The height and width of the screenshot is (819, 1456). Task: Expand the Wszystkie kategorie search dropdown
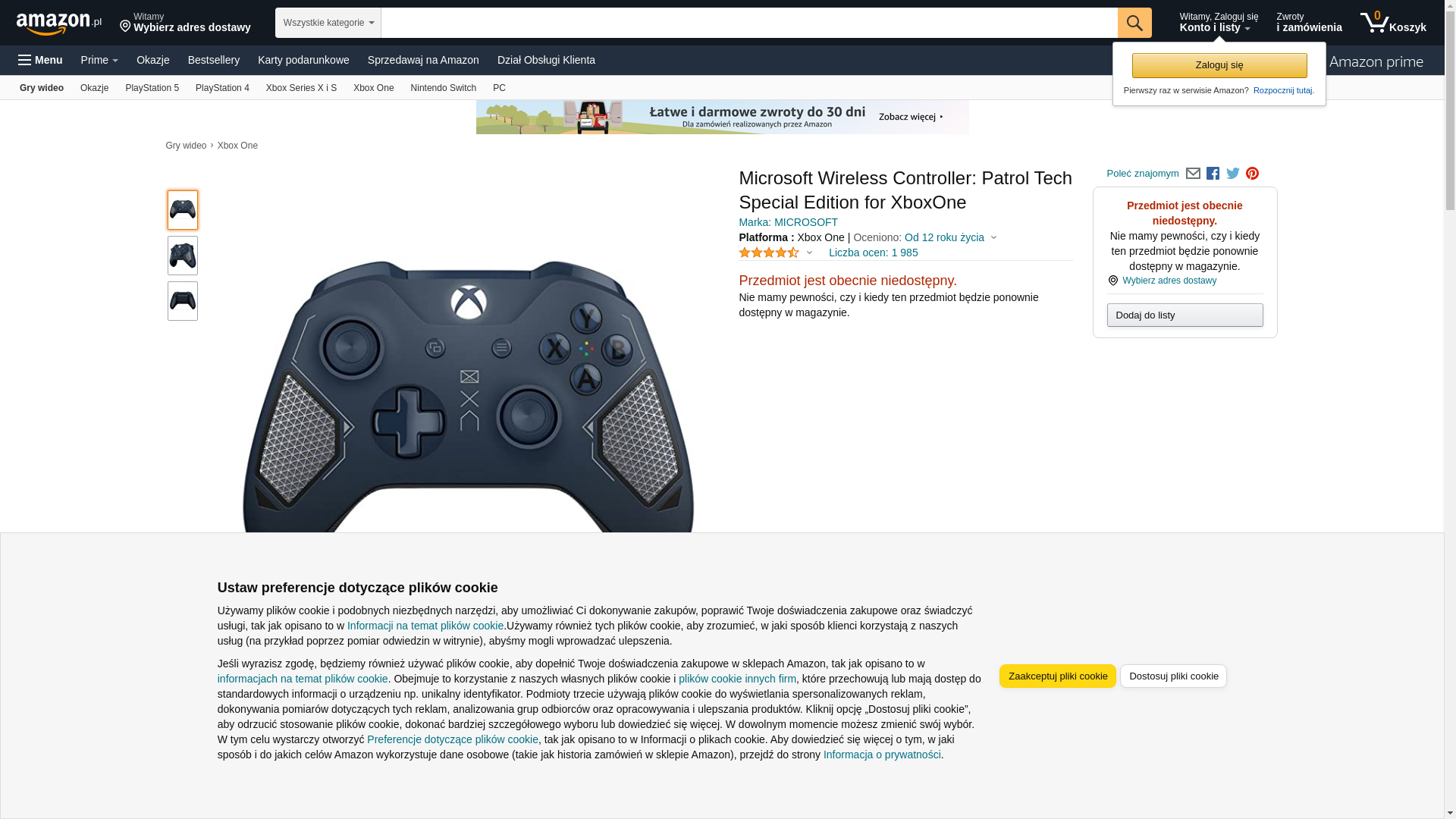[x=328, y=23]
